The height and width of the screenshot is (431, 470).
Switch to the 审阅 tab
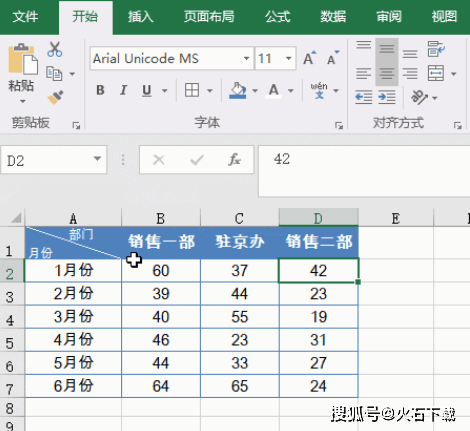tap(389, 17)
